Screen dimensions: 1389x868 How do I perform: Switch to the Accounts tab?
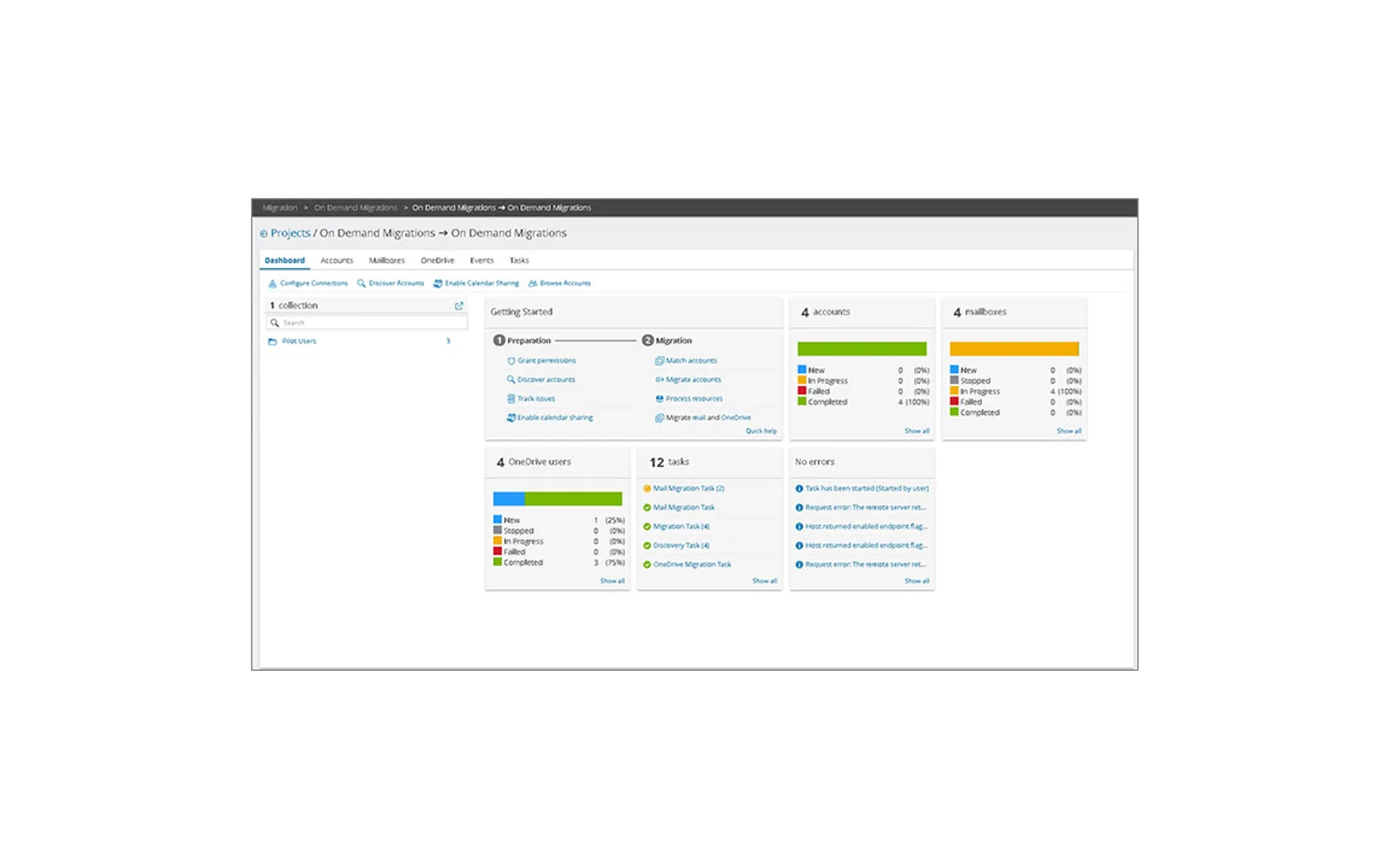[x=337, y=260]
